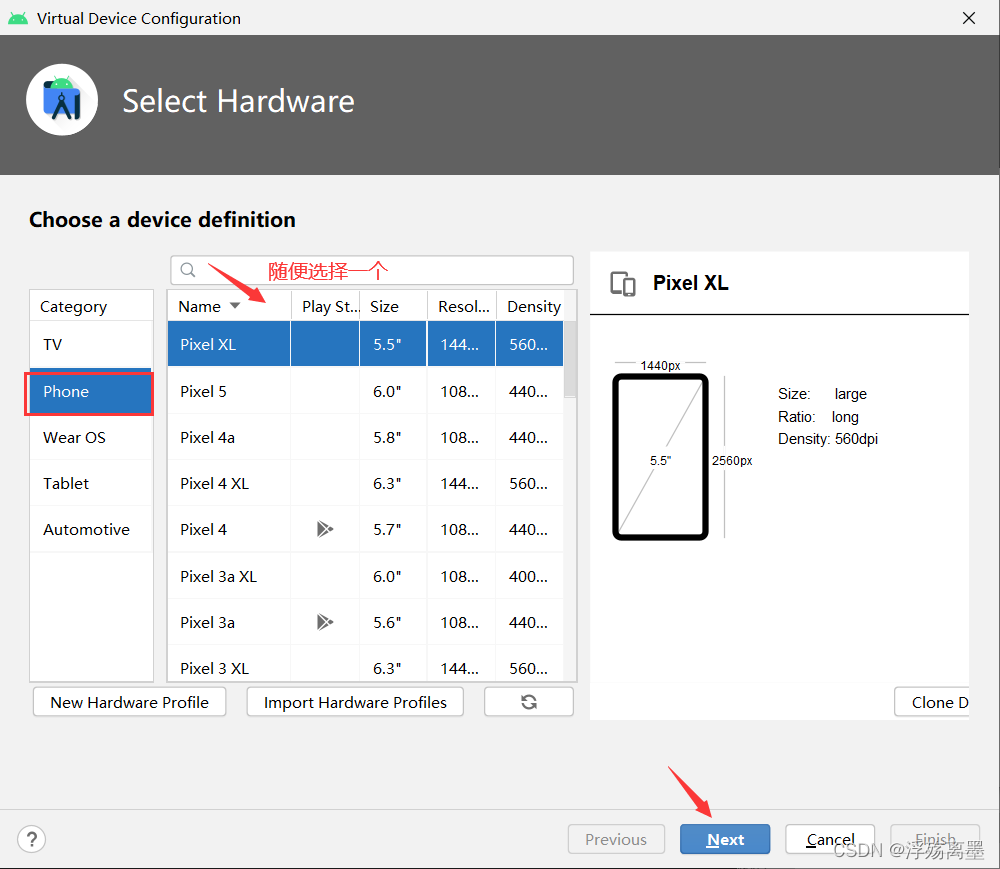Click the Category list header
The height and width of the screenshot is (869, 1000).
pyautogui.click(x=91, y=306)
